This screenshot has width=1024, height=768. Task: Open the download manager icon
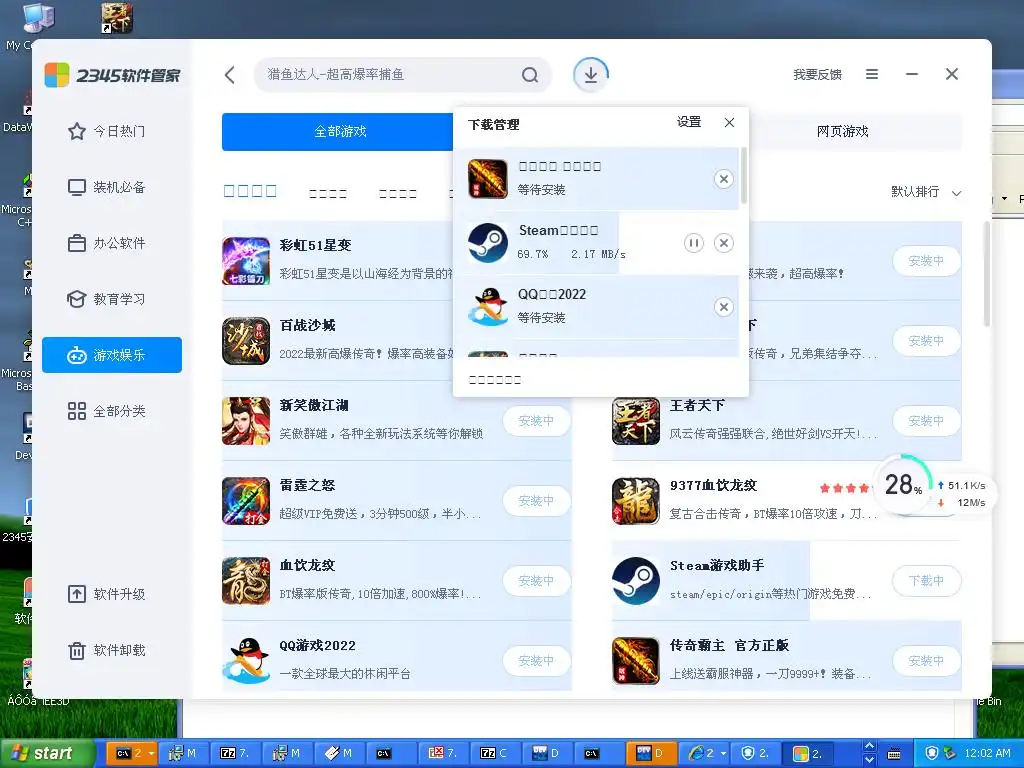click(590, 75)
